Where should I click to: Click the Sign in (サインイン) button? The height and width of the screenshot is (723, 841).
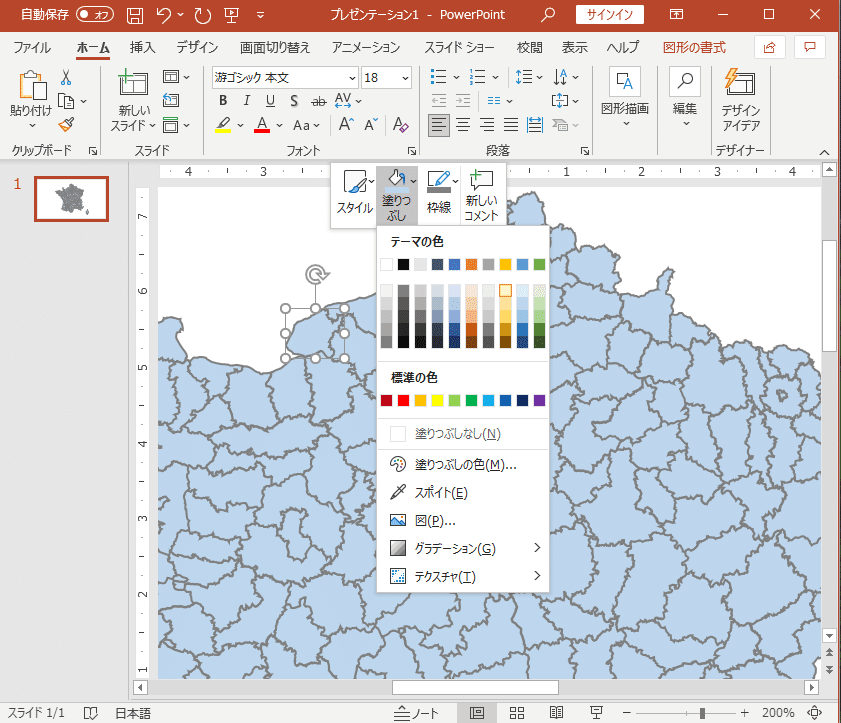tap(610, 14)
